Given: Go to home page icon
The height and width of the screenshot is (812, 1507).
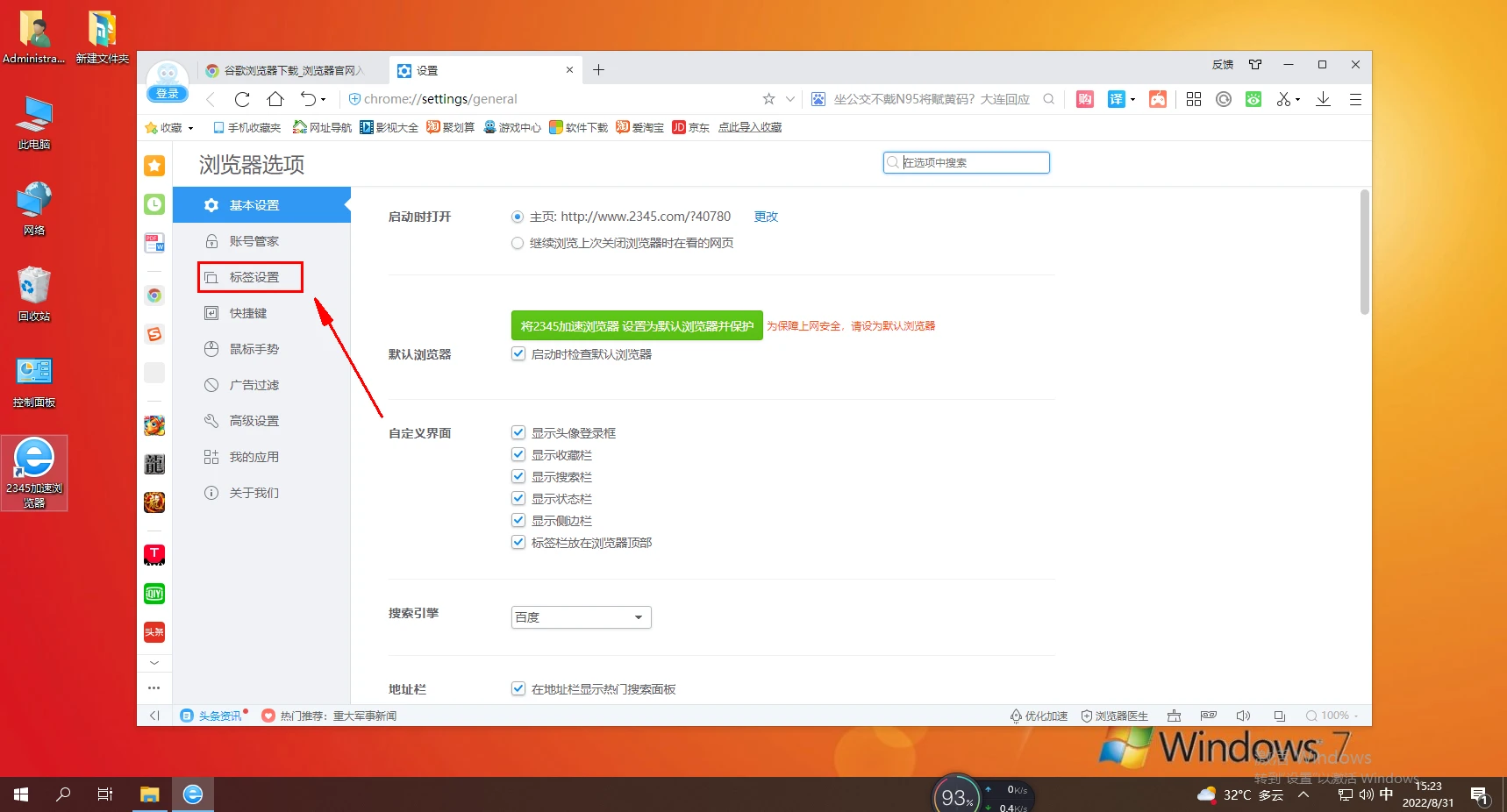Looking at the screenshot, I should pyautogui.click(x=275, y=99).
